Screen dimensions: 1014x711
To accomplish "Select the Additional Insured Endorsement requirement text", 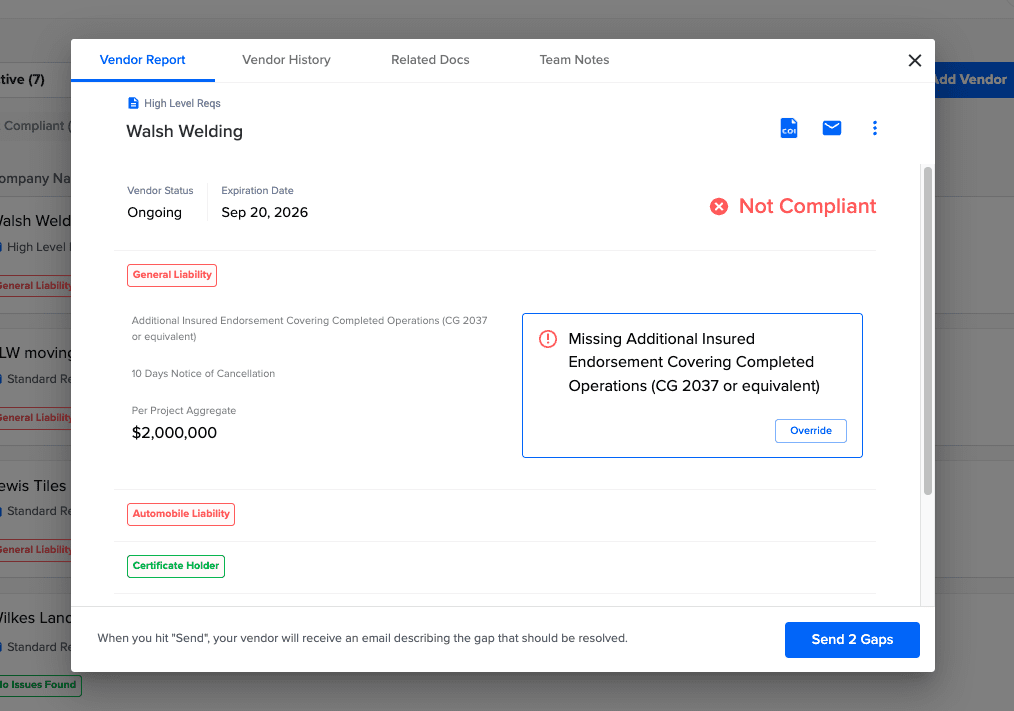I will coord(309,329).
